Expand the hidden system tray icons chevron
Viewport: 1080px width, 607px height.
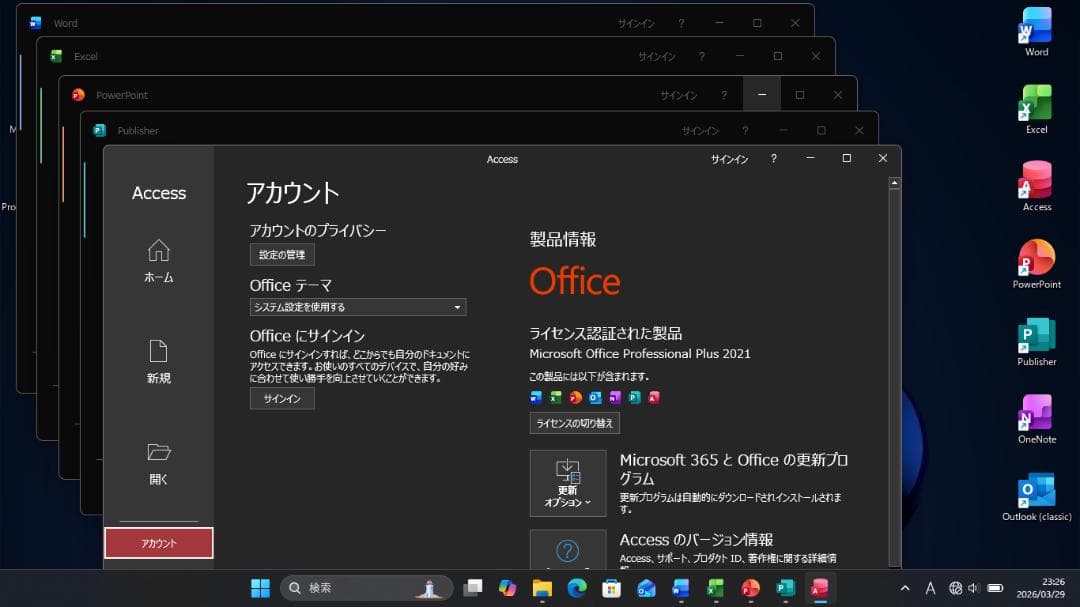(x=905, y=588)
